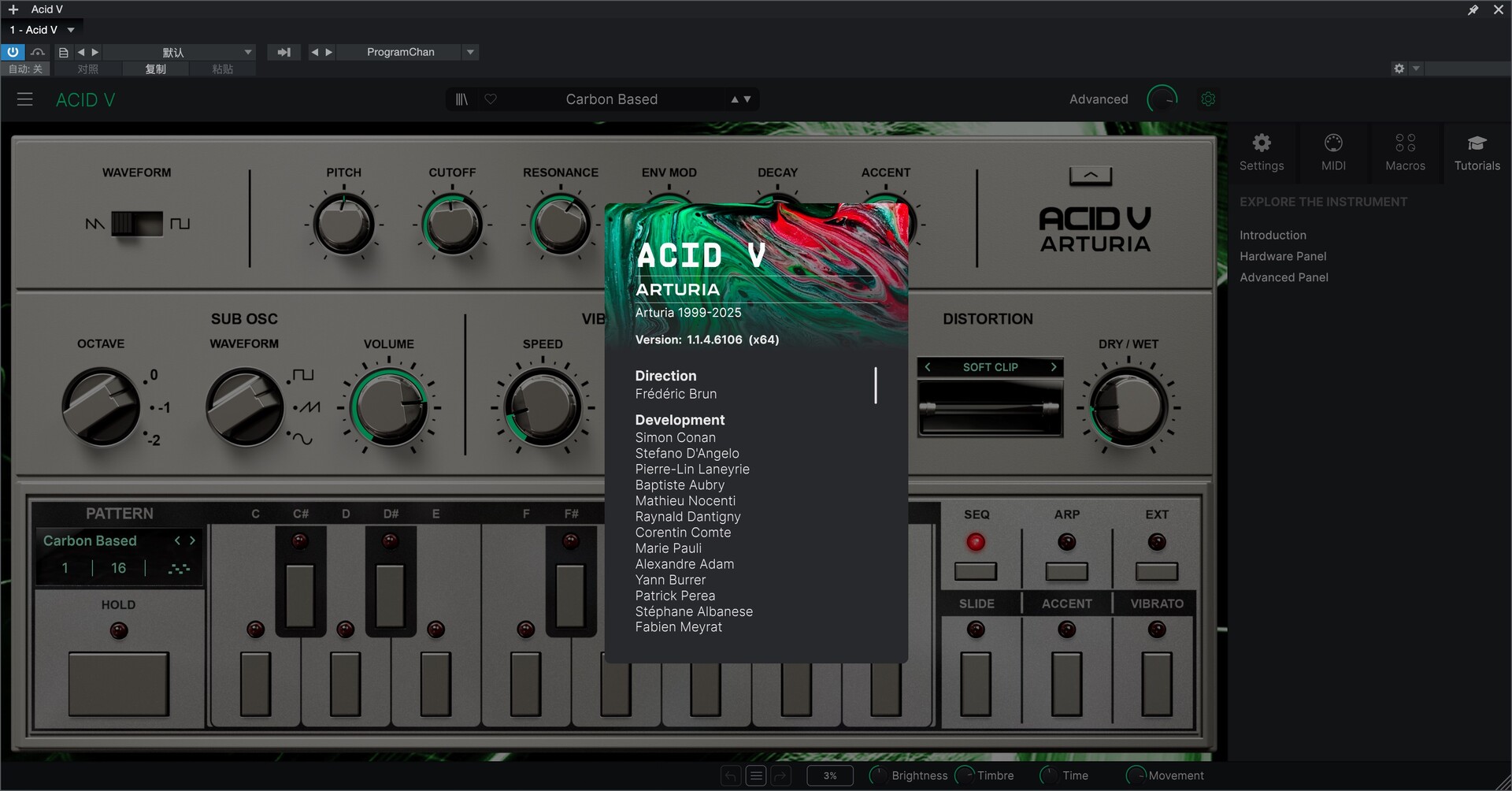Click the 自动: 关 automation button
Image resolution: width=1512 pixels, height=791 pixels.
coord(25,69)
